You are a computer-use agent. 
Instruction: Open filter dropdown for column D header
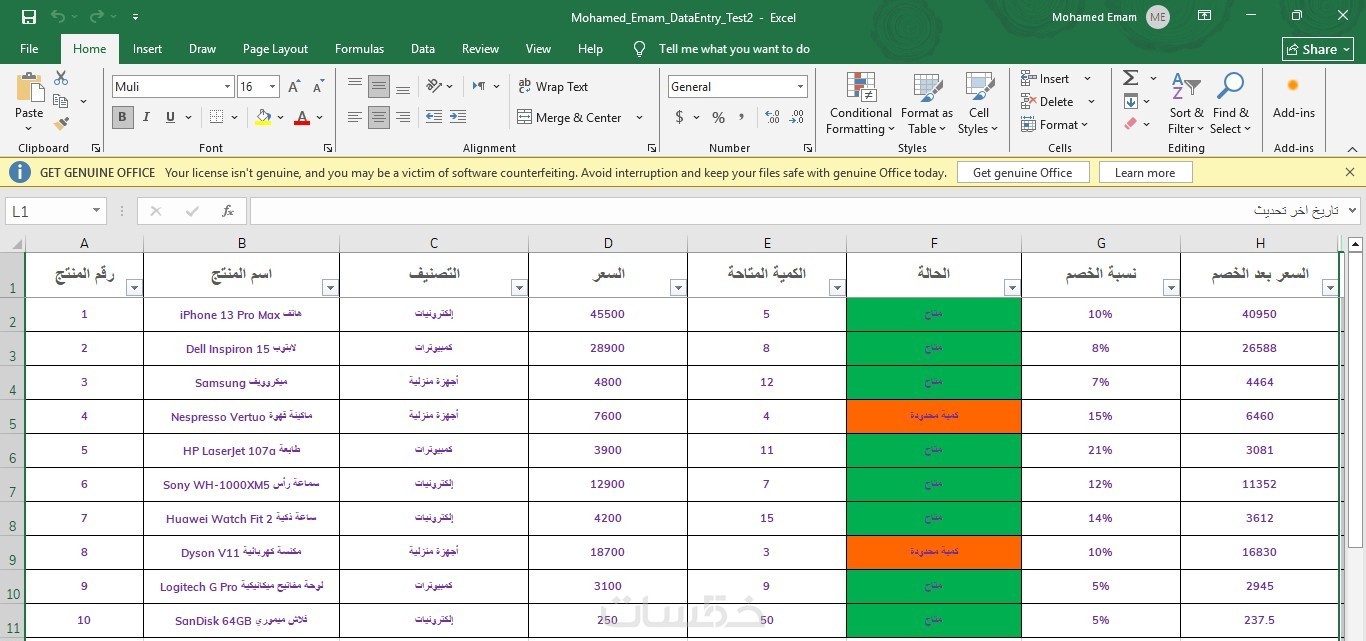point(678,288)
